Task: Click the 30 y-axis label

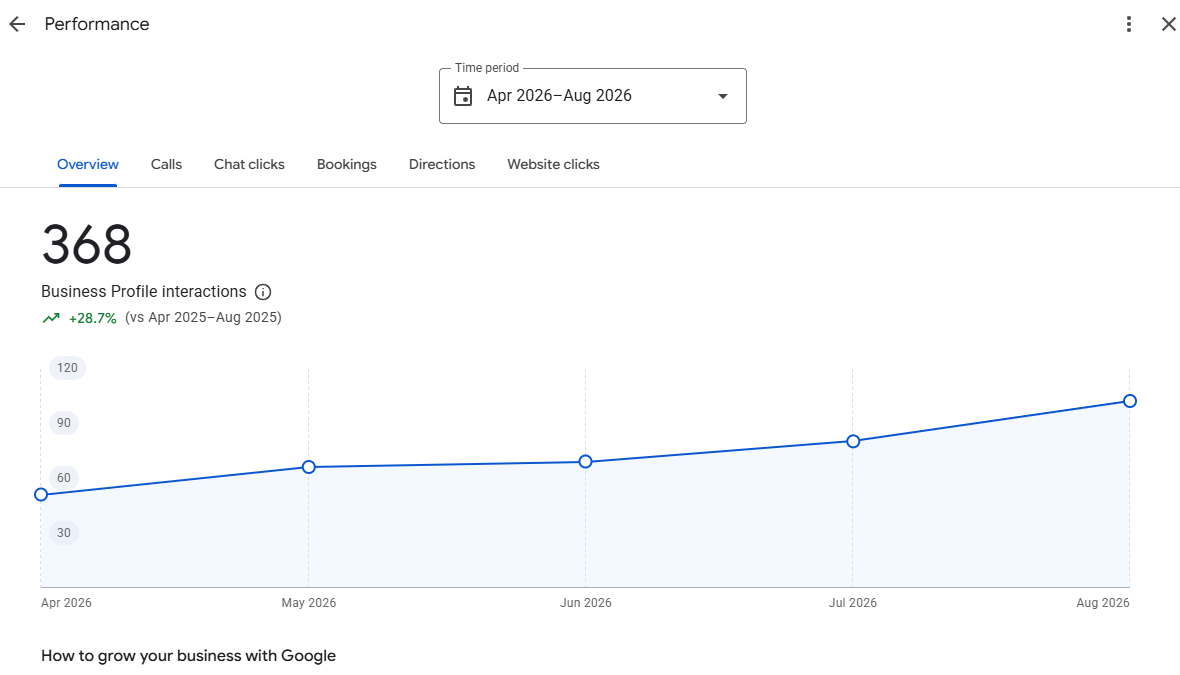Action: (x=64, y=533)
